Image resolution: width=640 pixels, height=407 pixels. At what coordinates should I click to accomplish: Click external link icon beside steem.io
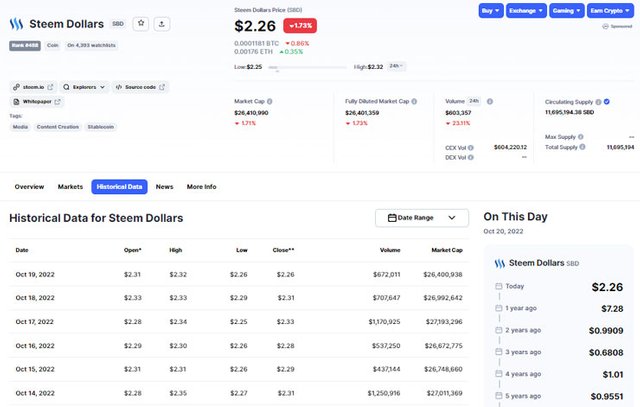(x=50, y=87)
